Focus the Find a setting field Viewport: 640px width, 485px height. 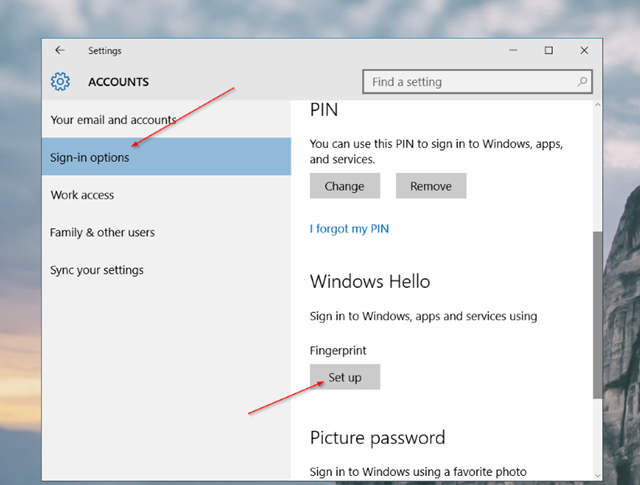click(x=477, y=82)
